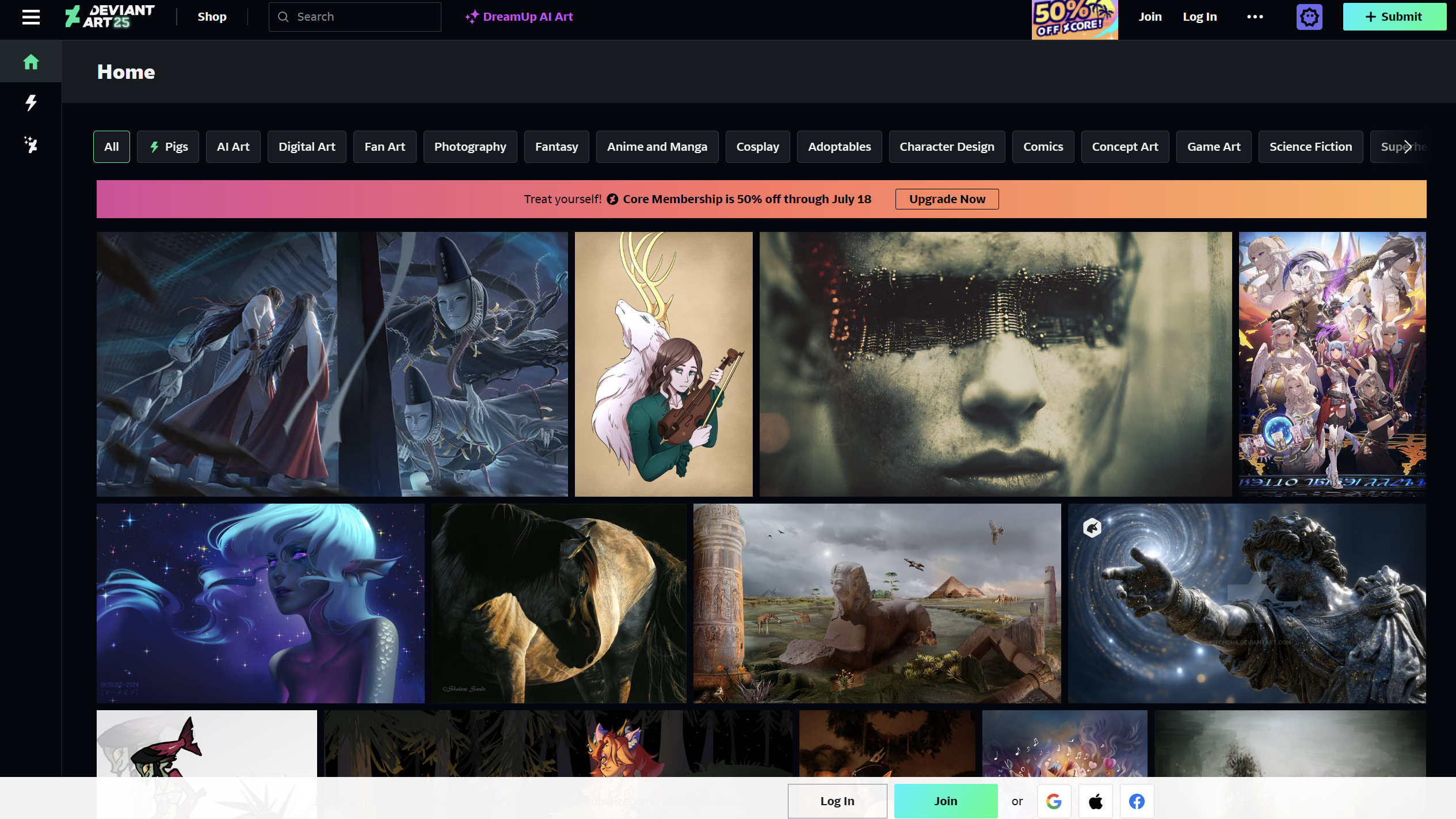The width and height of the screenshot is (1456, 819).
Task: Open Game Art category
Action: [x=1214, y=147]
